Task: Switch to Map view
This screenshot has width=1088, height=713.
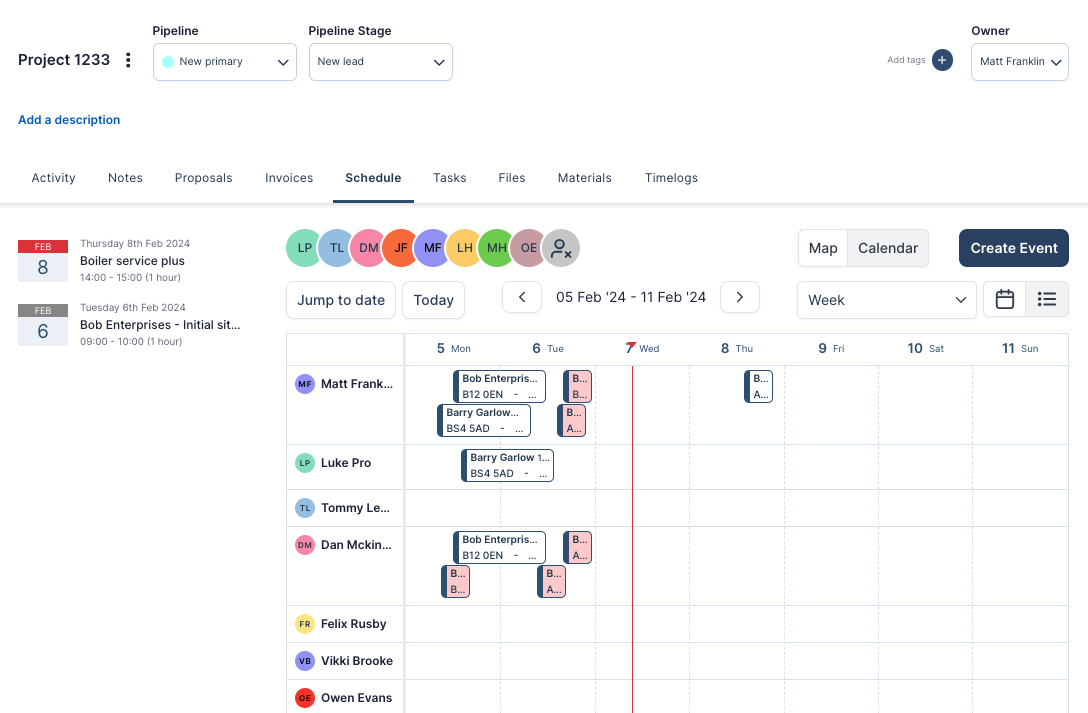Action: click(x=822, y=248)
